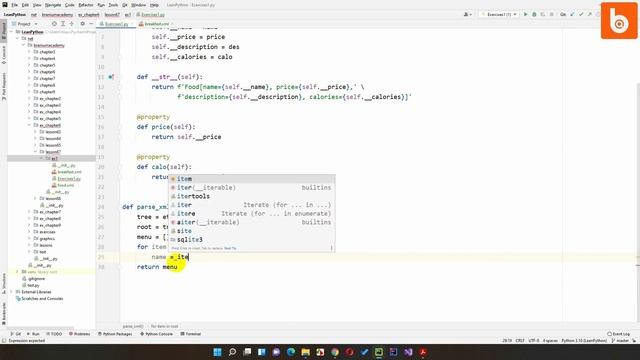Expand the graphics folder
640x360 pixels.
(x=29, y=238)
